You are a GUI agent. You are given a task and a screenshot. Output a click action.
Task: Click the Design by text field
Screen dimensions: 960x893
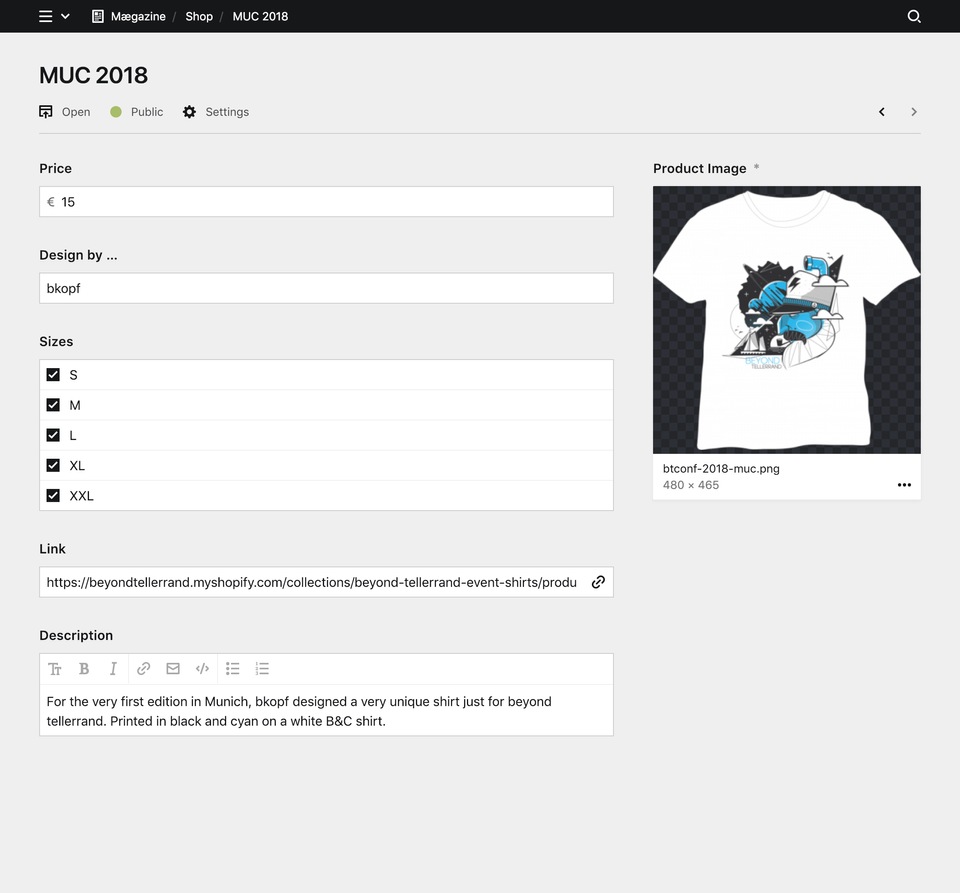pos(326,288)
